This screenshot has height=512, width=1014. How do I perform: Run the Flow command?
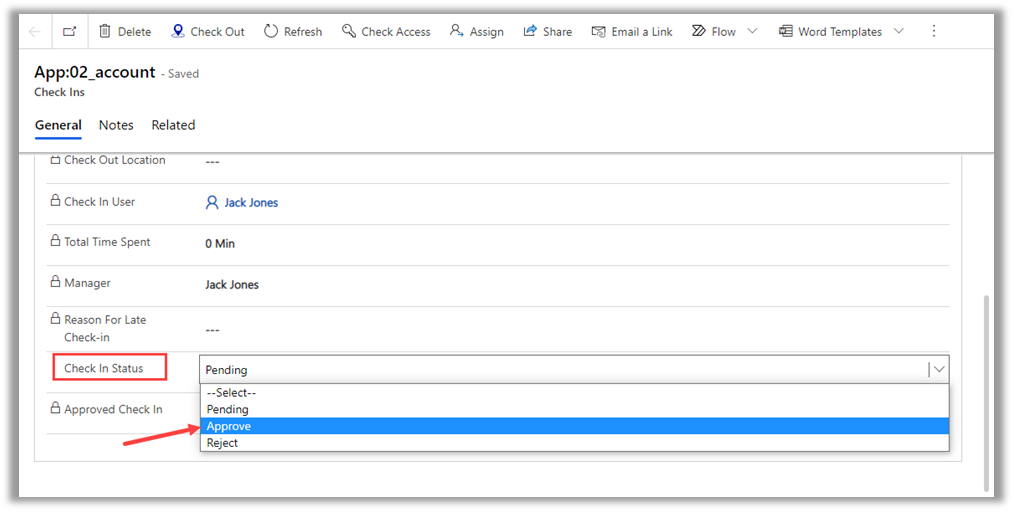click(x=714, y=31)
